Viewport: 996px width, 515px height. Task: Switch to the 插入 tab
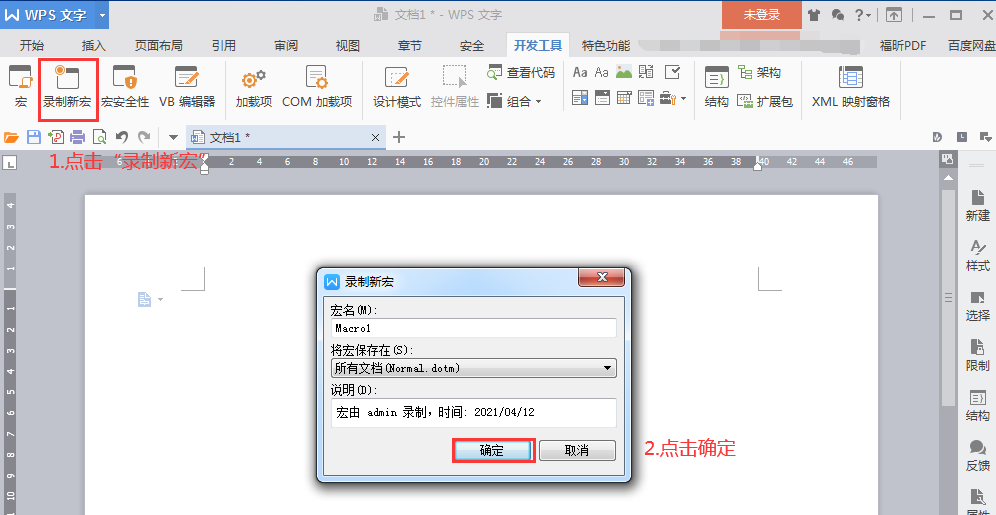click(93, 45)
